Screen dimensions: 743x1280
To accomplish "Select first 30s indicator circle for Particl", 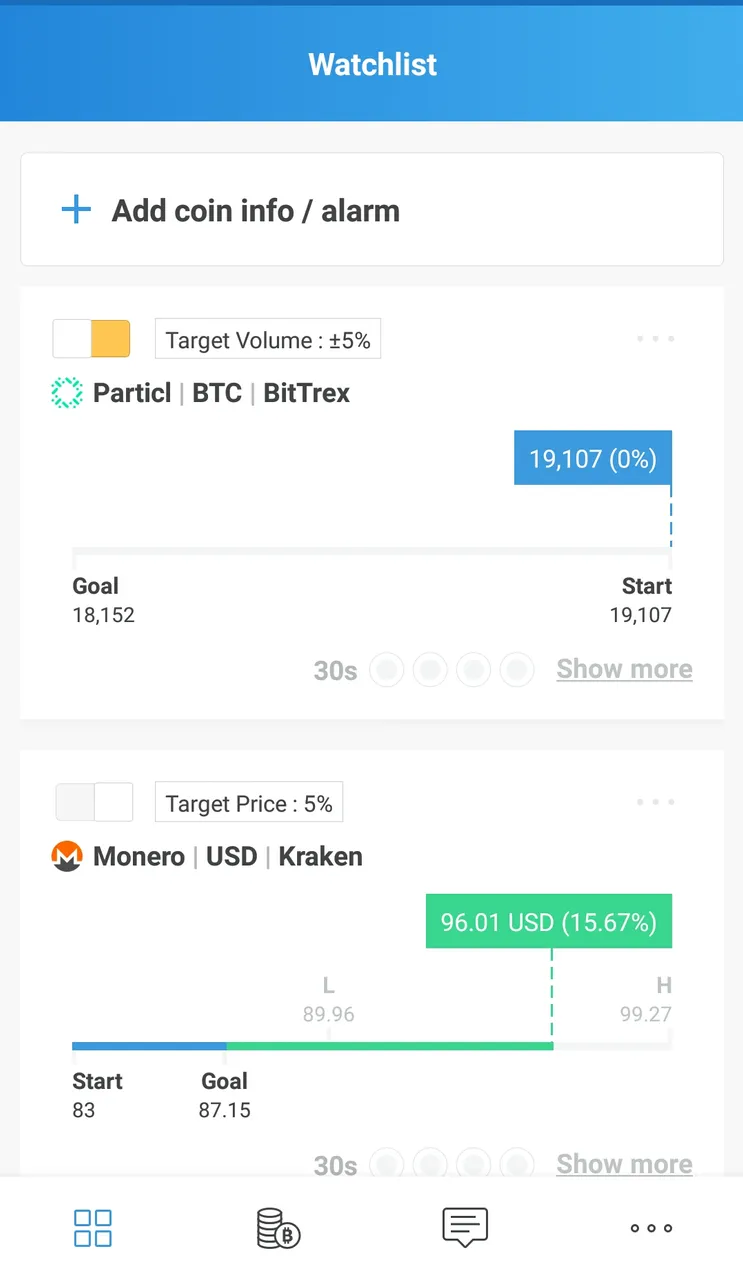I will [387, 669].
